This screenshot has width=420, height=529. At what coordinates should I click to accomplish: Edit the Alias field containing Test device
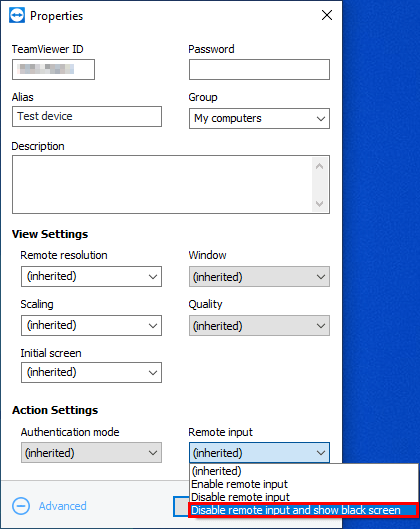point(87,117)
